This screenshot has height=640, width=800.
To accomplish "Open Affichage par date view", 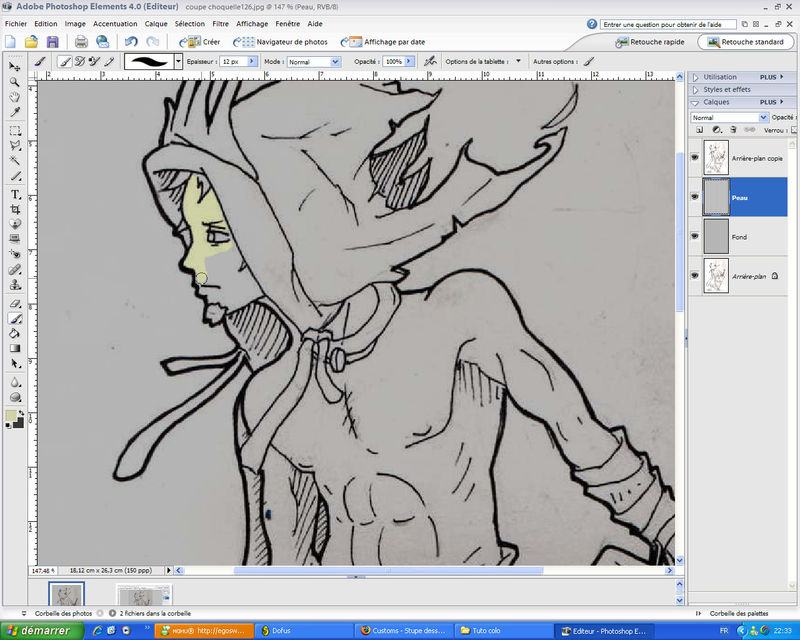I will (x=383, y=42).
